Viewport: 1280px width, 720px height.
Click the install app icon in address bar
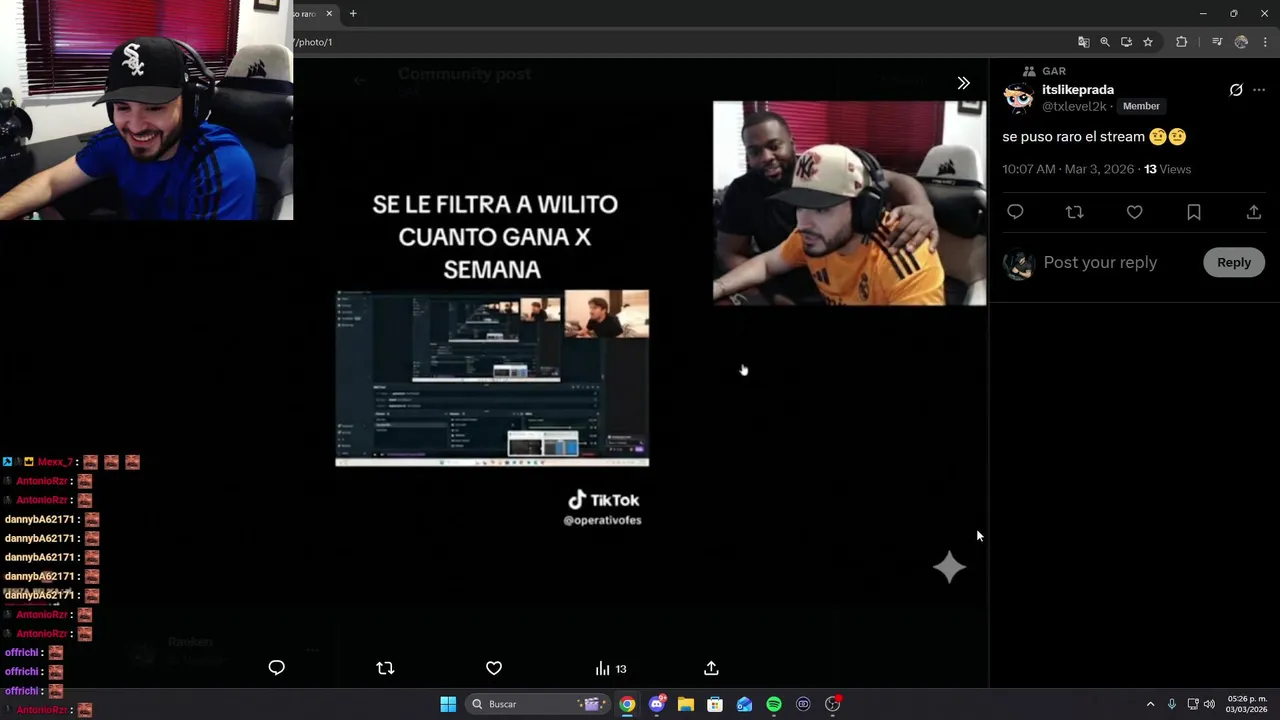point(1126,42)
